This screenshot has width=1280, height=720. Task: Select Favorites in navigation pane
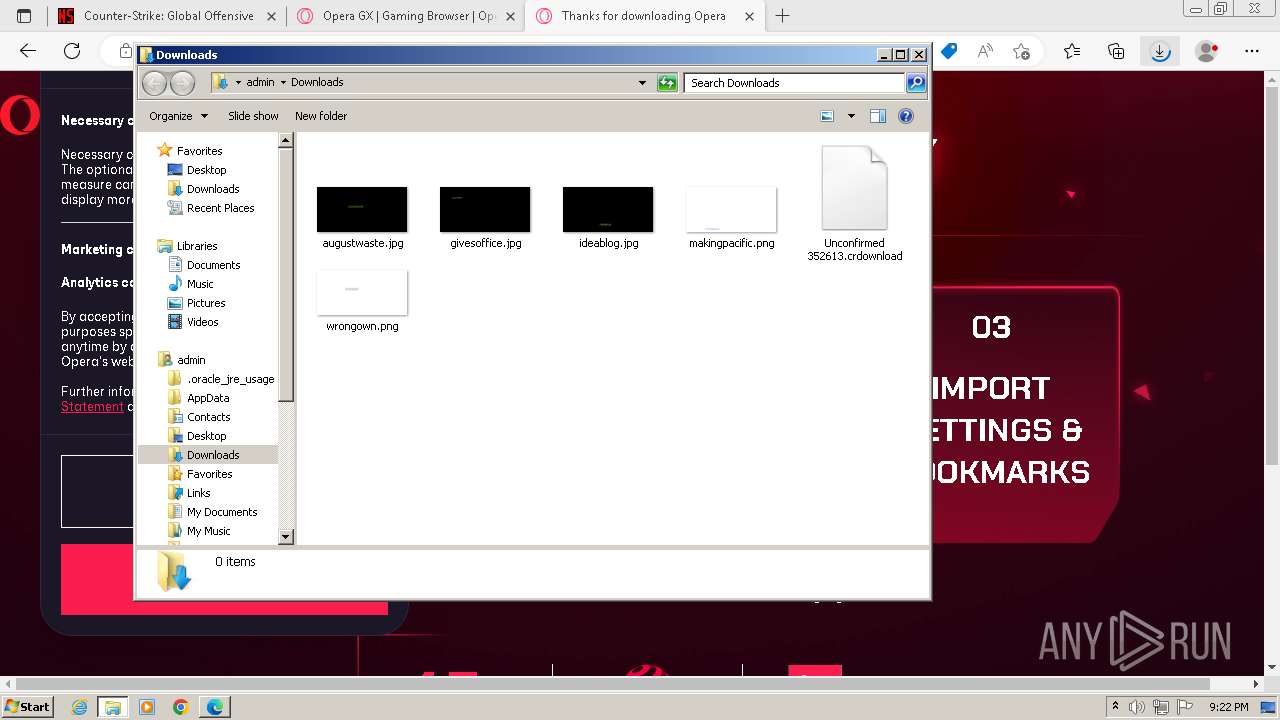tap(199, 151)
